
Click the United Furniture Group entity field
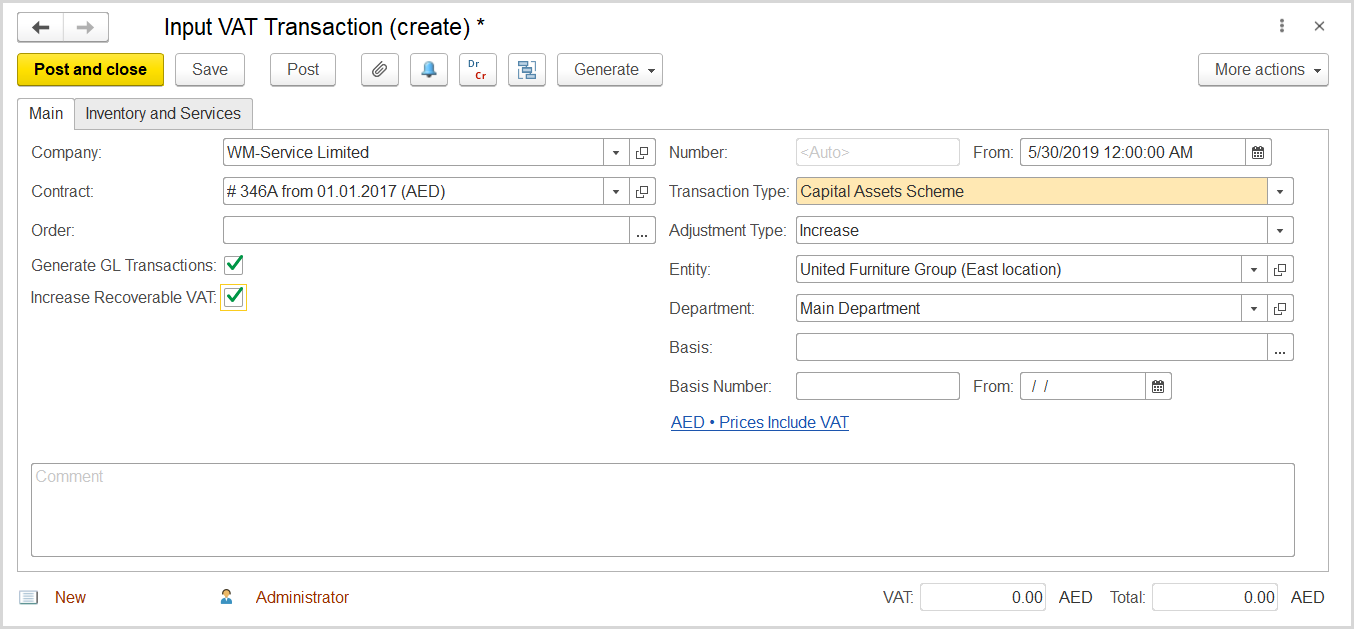(1019, 270)
